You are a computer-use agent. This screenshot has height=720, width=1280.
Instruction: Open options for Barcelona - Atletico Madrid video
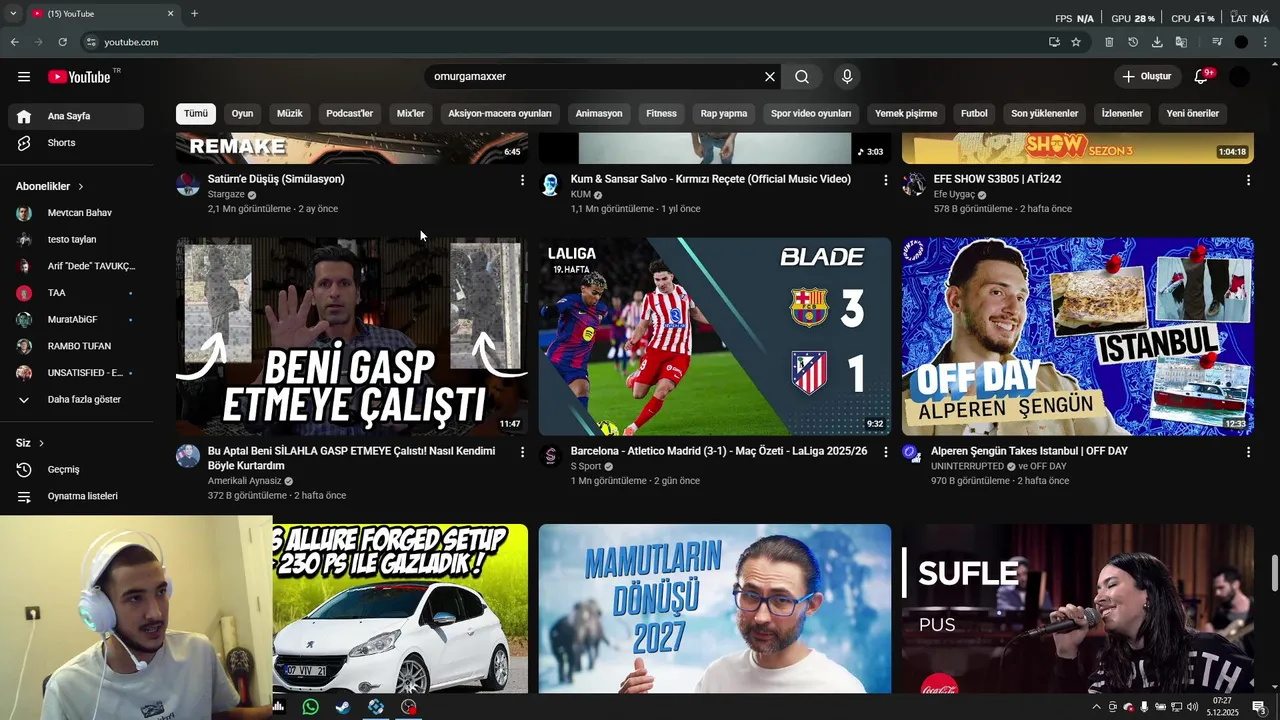(885, 452)
